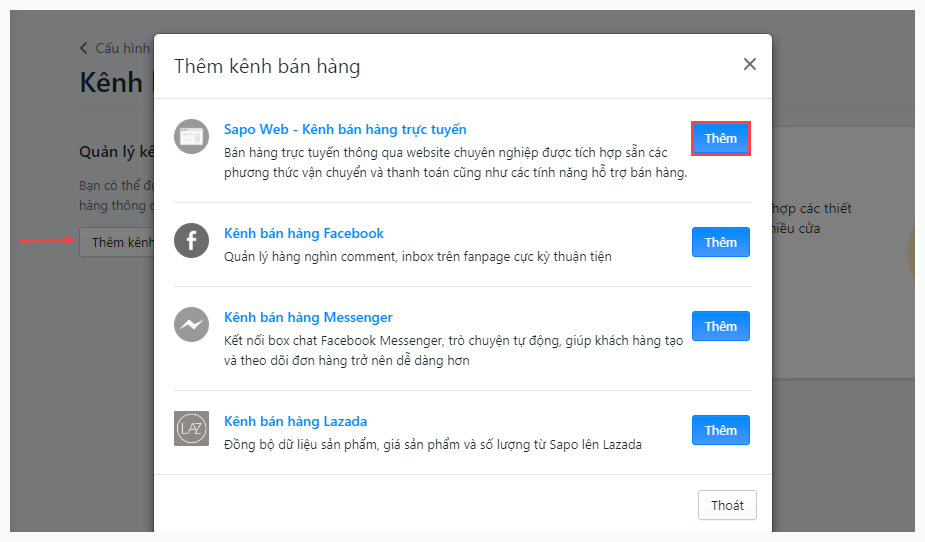Open Kênh bán hàng Messenger link
Image resolution: width=925 pixels, height=542 pixels.
(308, 317)
